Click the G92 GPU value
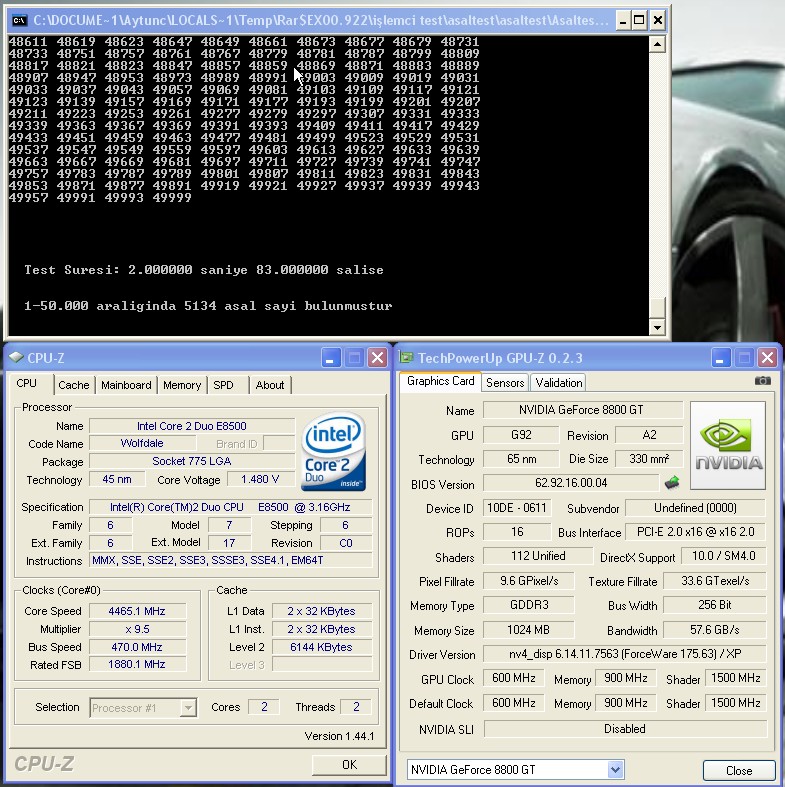Image resolution: width=785 pixels, height=787 pixels. (x=521, y=435)
